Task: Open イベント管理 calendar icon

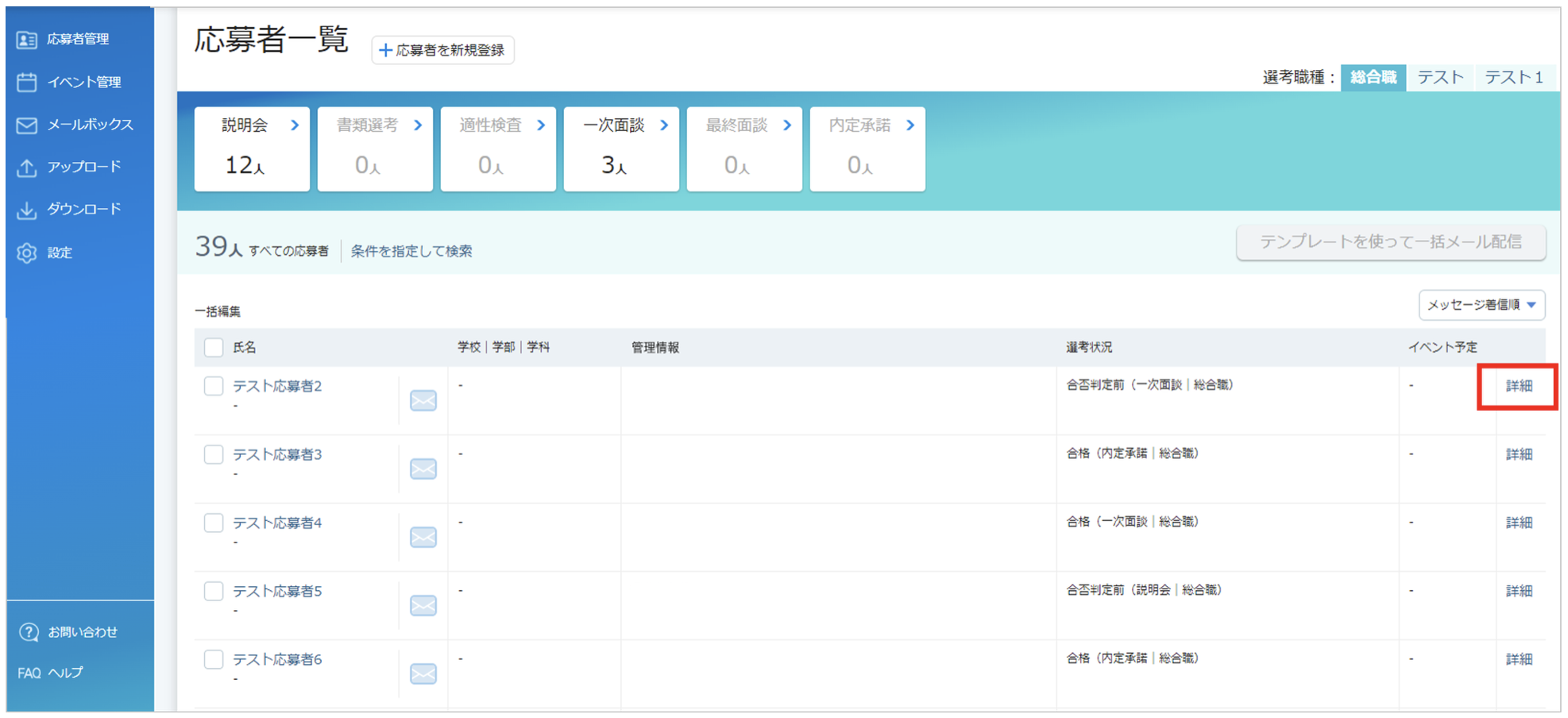Action: [27, 82]
